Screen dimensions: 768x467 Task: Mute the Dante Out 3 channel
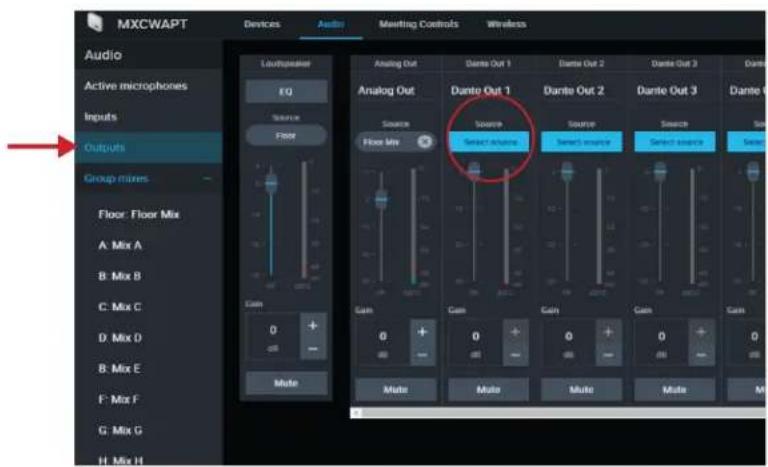[674, 390]
